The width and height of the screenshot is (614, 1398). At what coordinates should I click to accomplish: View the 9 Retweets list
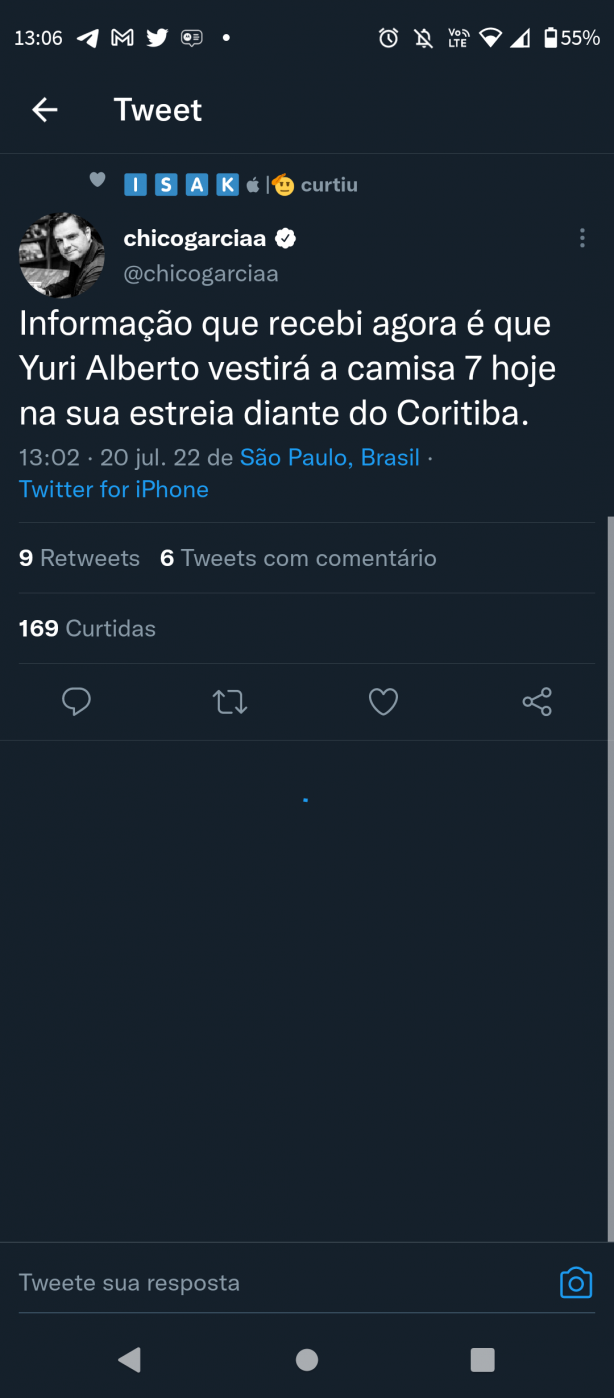(79, 558)
